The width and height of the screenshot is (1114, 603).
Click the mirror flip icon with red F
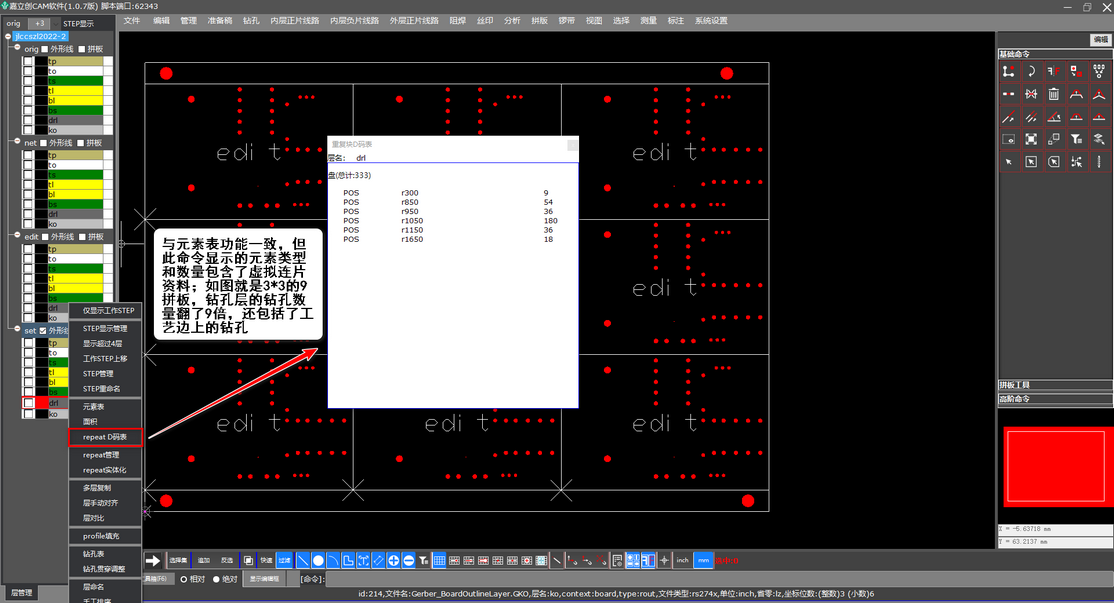click(1054, 71)
